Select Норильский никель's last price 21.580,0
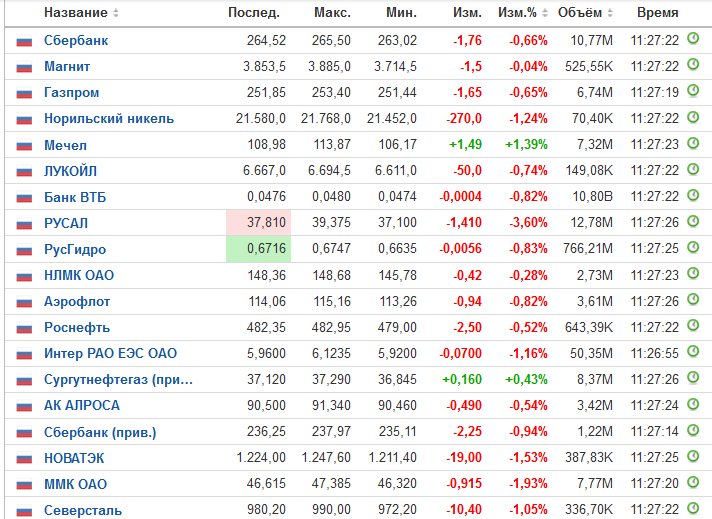 [261, 119]
